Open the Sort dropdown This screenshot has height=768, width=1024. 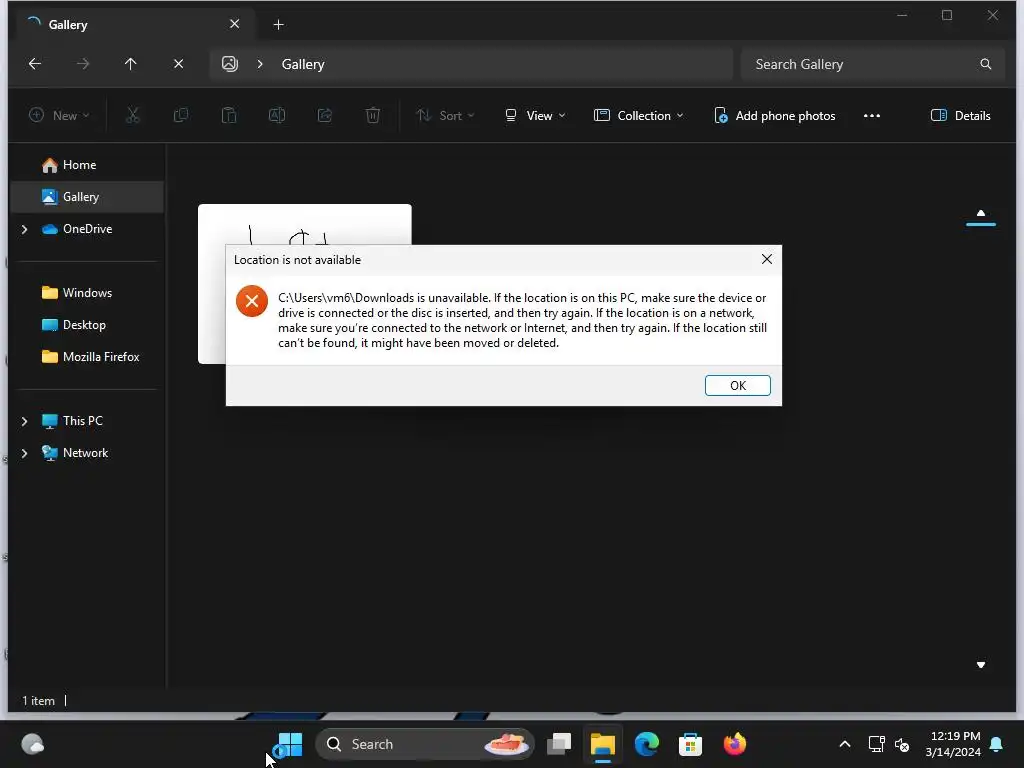(445, 116)
